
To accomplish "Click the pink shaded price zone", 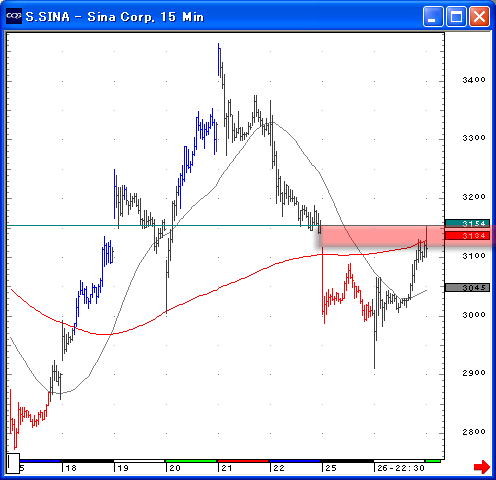I will (x=380, y=236).
